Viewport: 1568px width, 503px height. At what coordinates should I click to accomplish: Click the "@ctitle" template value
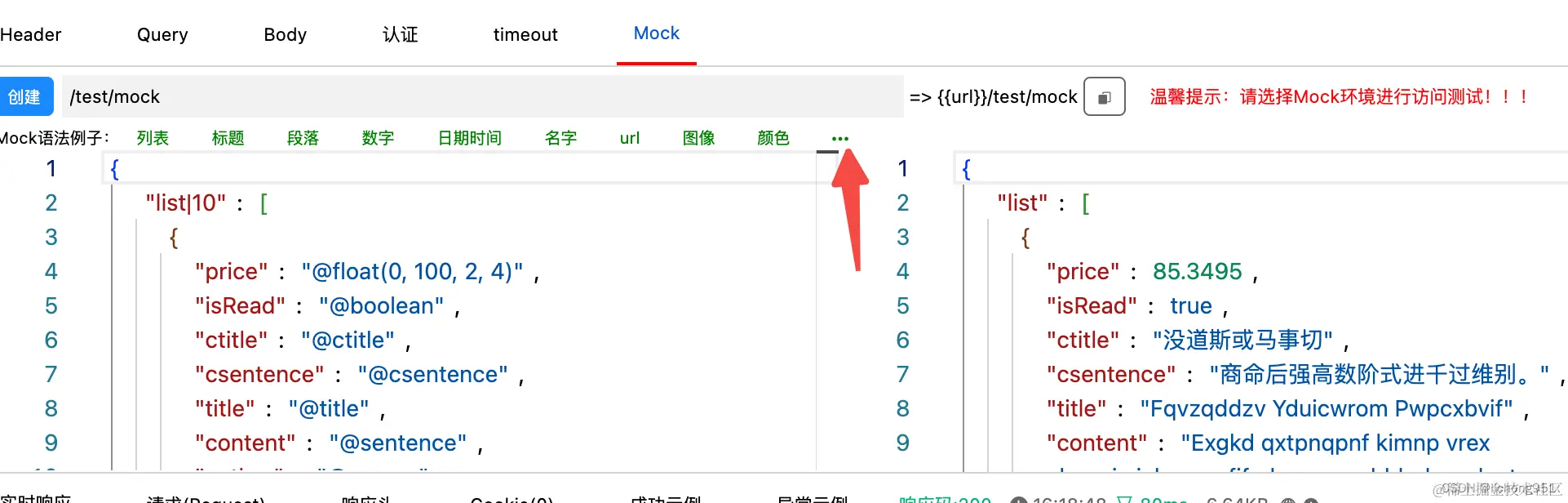(348, 340)
